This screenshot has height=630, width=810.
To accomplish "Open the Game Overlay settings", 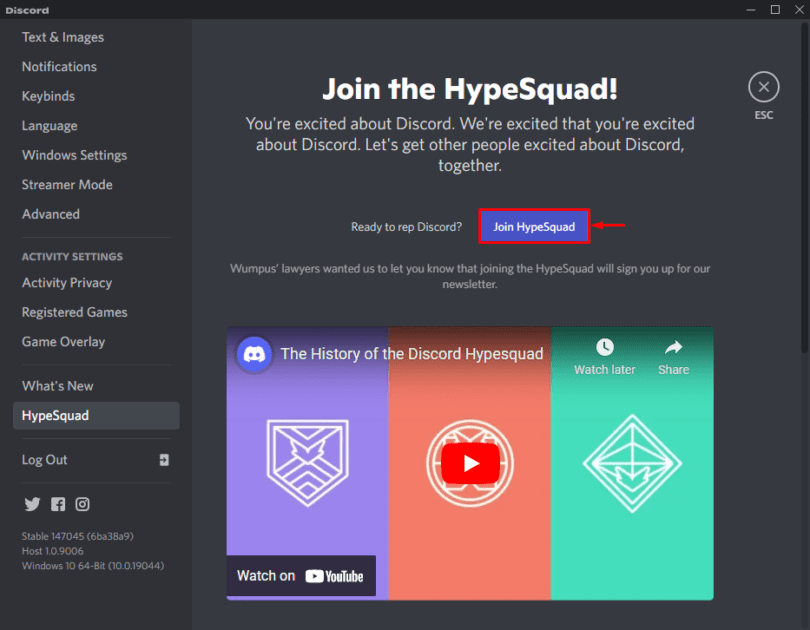I will coord(66,341).
